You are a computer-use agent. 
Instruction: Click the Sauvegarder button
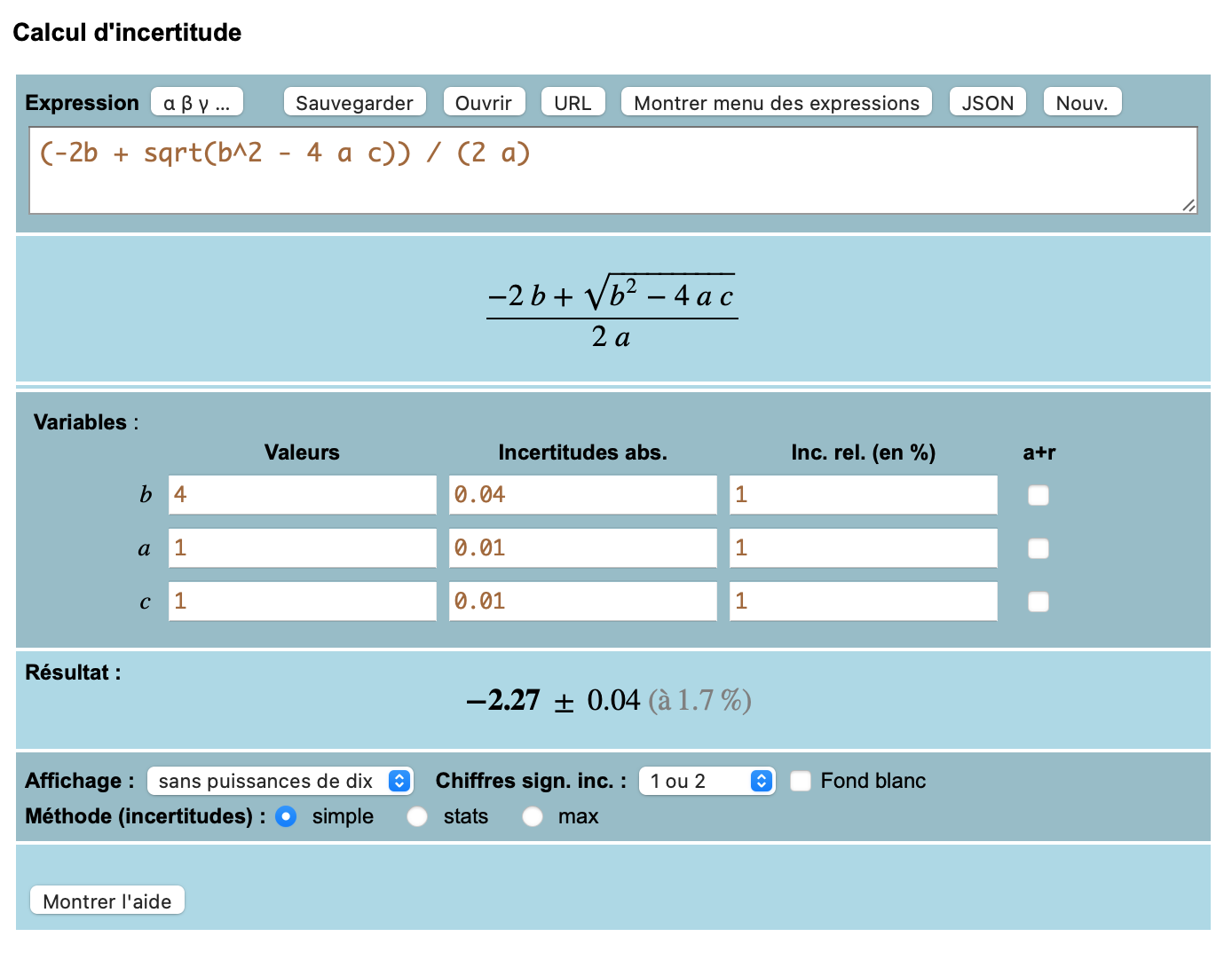coord(354,103)
